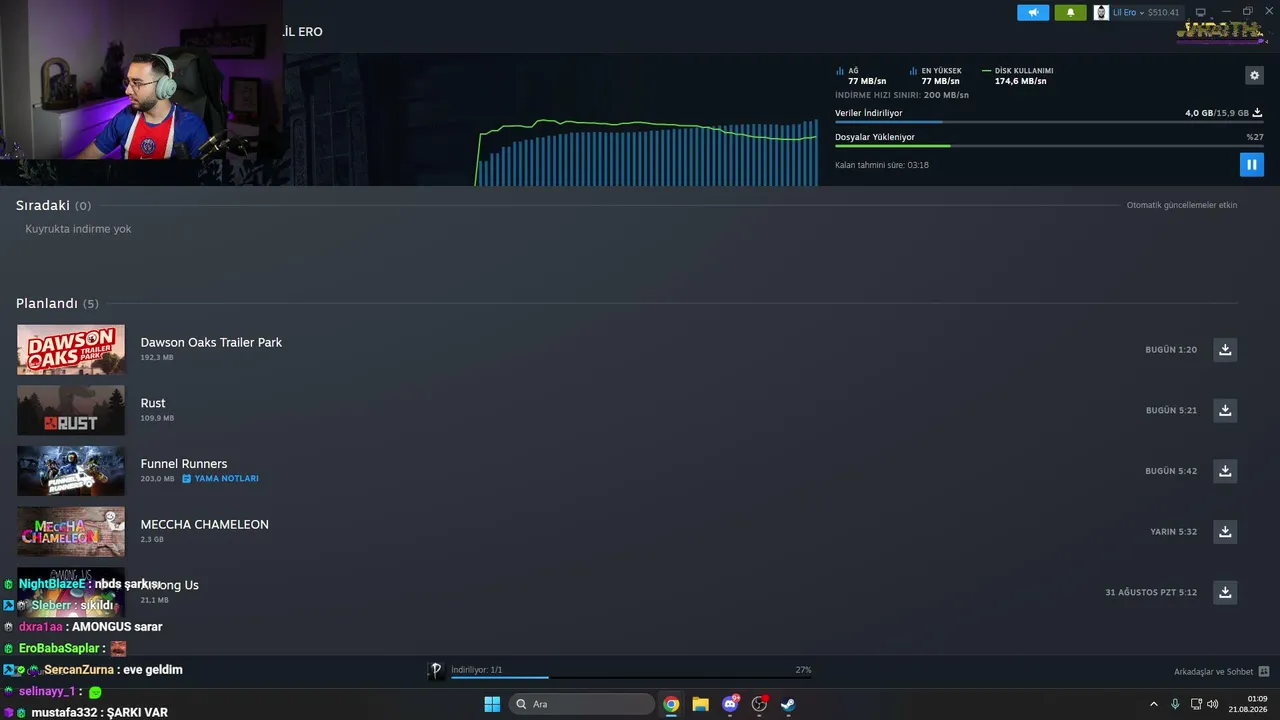Image resolution: width=1280 pixels, height=720 pixels.
Task: Open the Funnel Runners thumbnail
Action: point(71,471)
